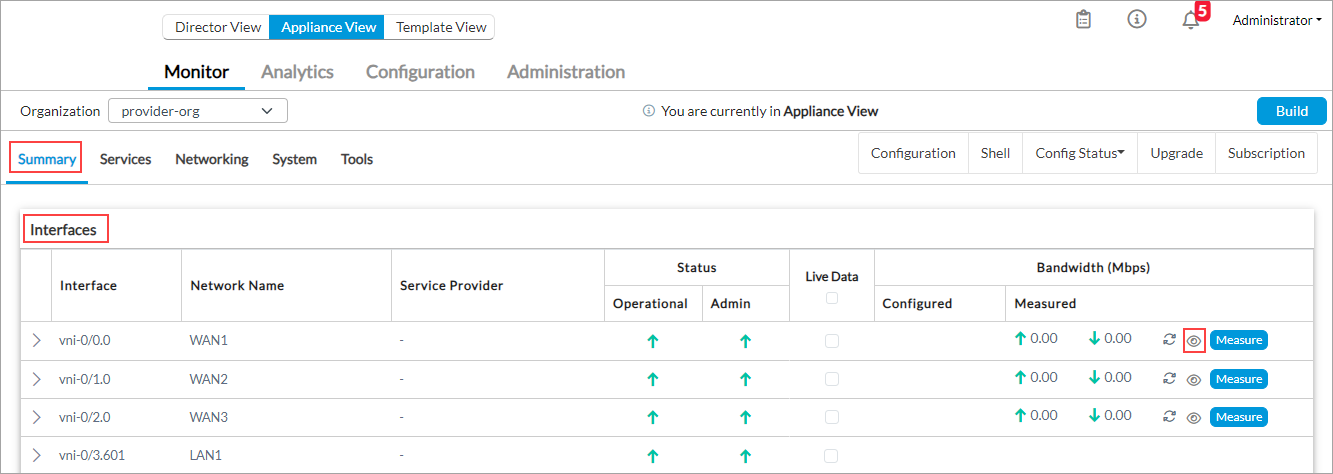Image resolution: width=1333 pixels, height=474 pixels.
Task: Enable live data for vni-0/1.0
Action: pos(832,379)
